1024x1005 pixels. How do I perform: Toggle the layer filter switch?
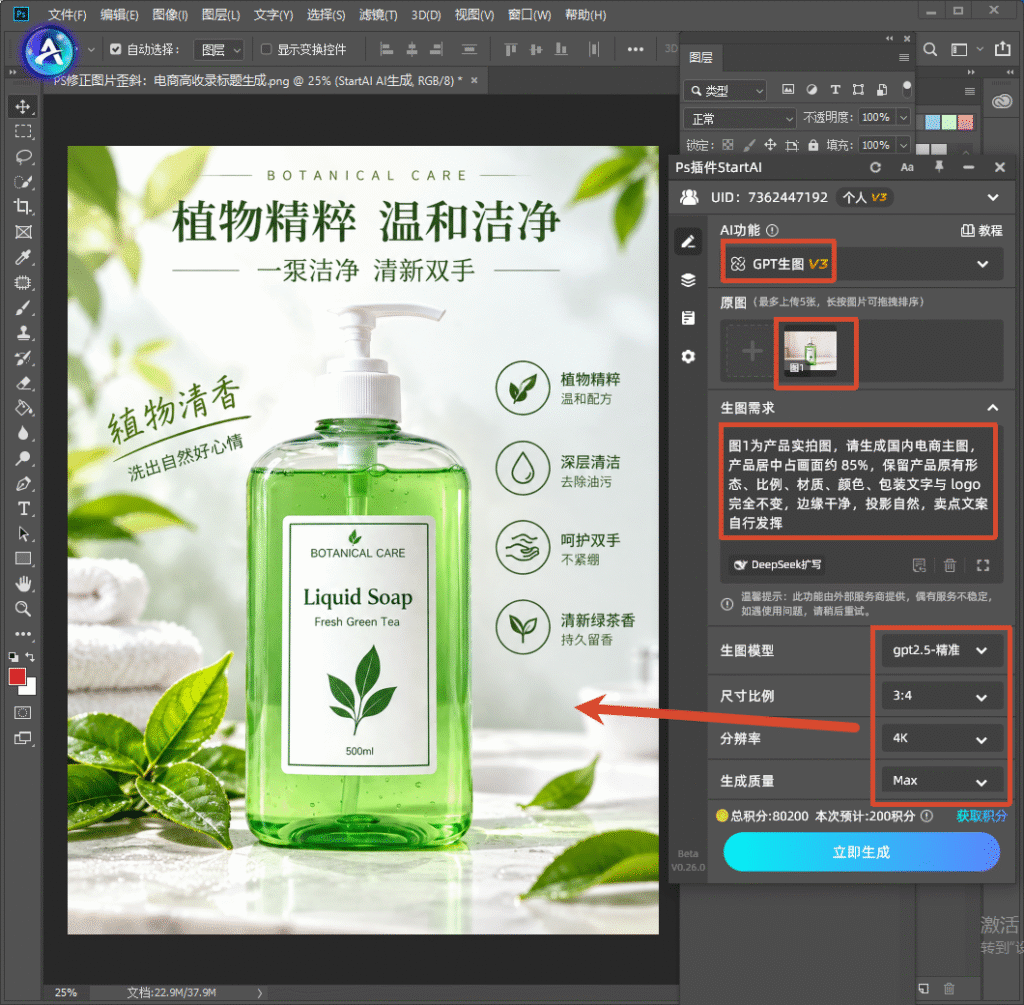(906, 88)
